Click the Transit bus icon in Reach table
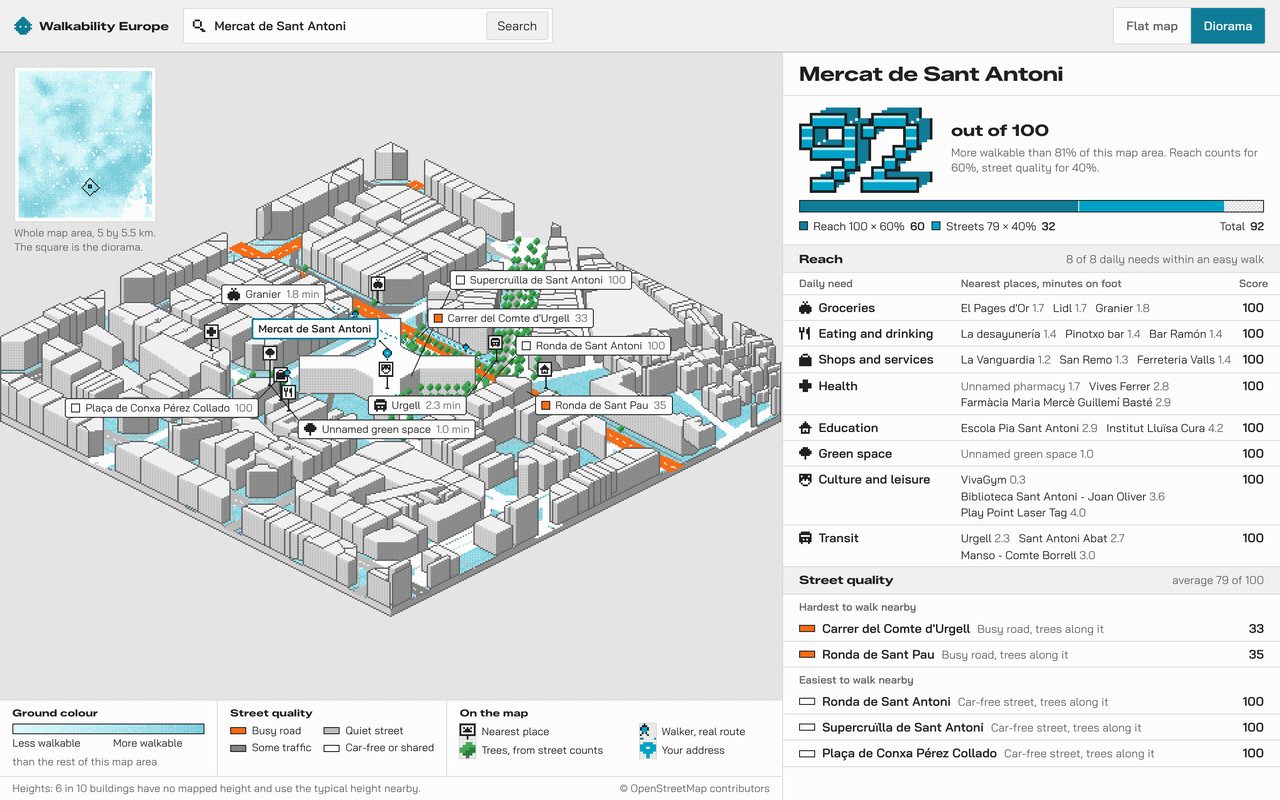 click(805, 538)
